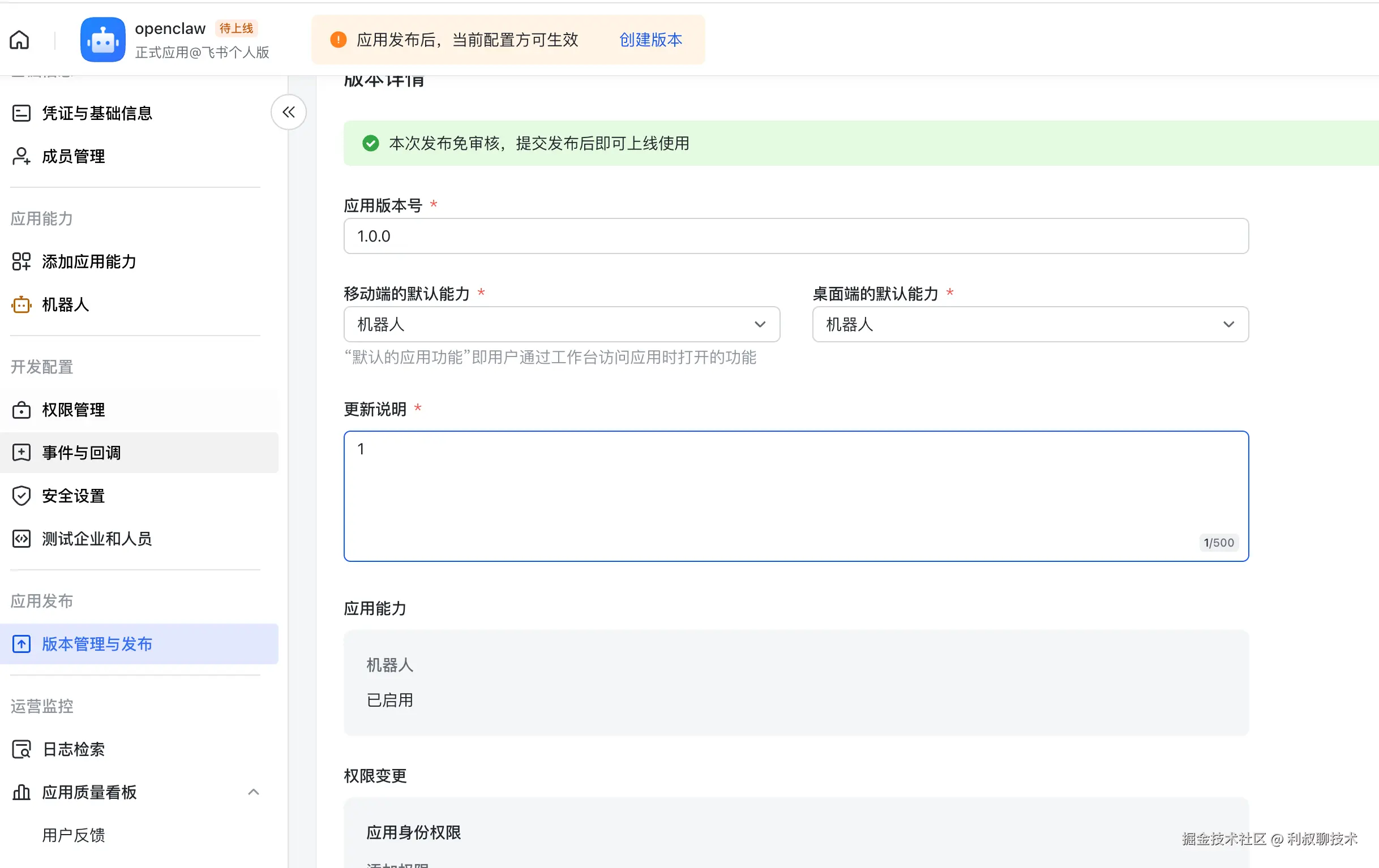Click the 添加应用能力 grid-plus icon

pyautogui.click(x=21, y=261)
